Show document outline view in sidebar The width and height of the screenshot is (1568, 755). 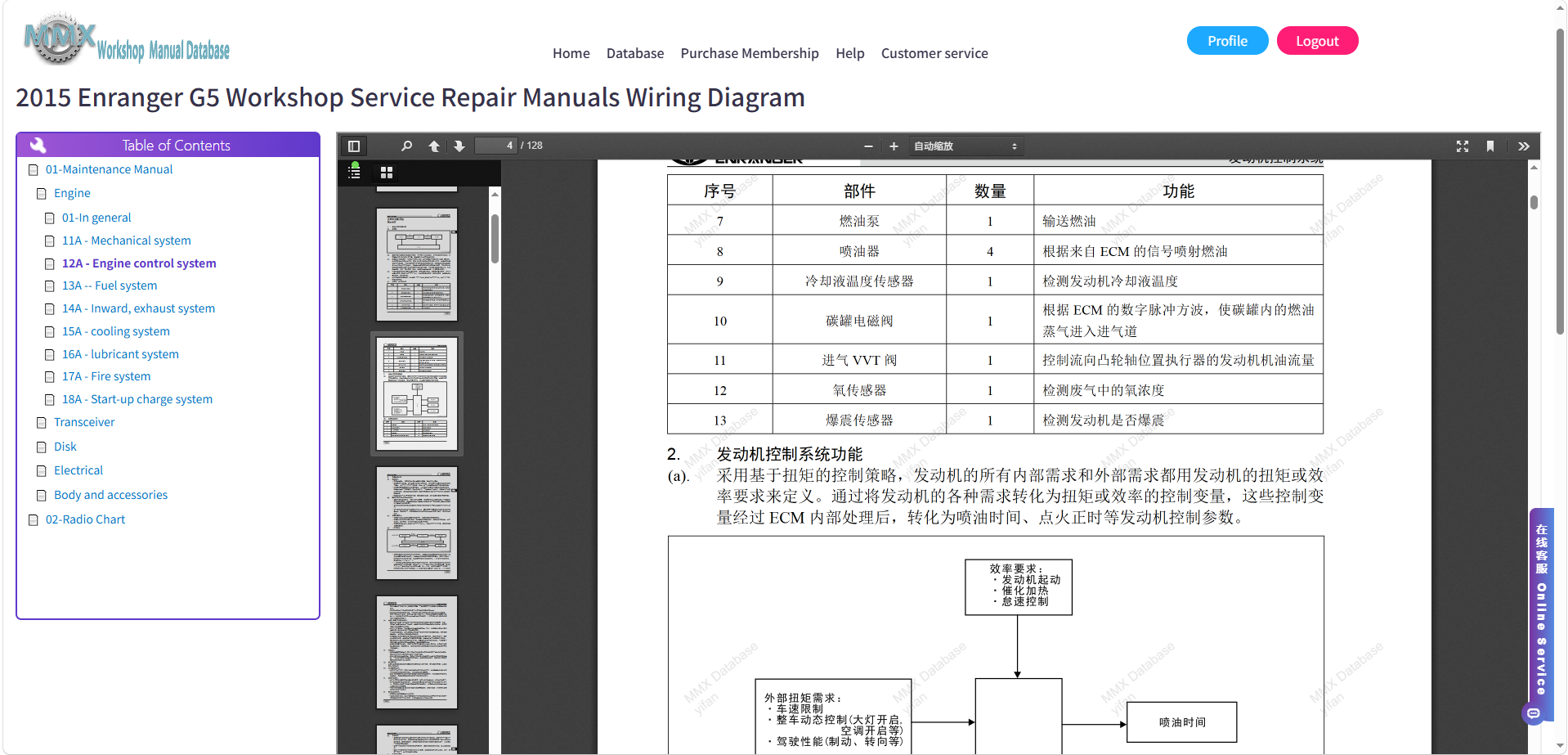pyautogui.click(x=355, y=172)
